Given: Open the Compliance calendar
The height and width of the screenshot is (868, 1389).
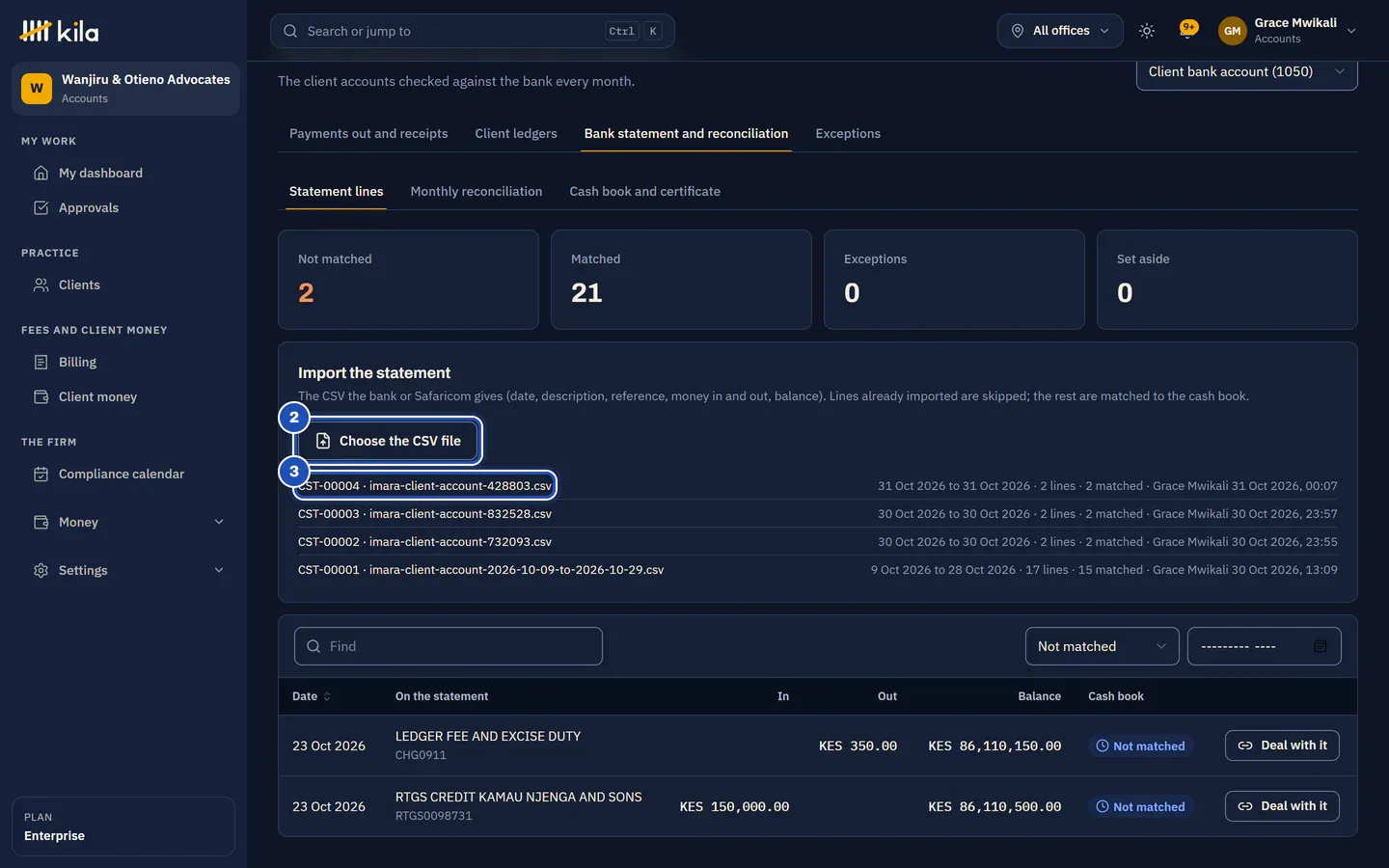Looking at the screenshot, I should point(123,474).
